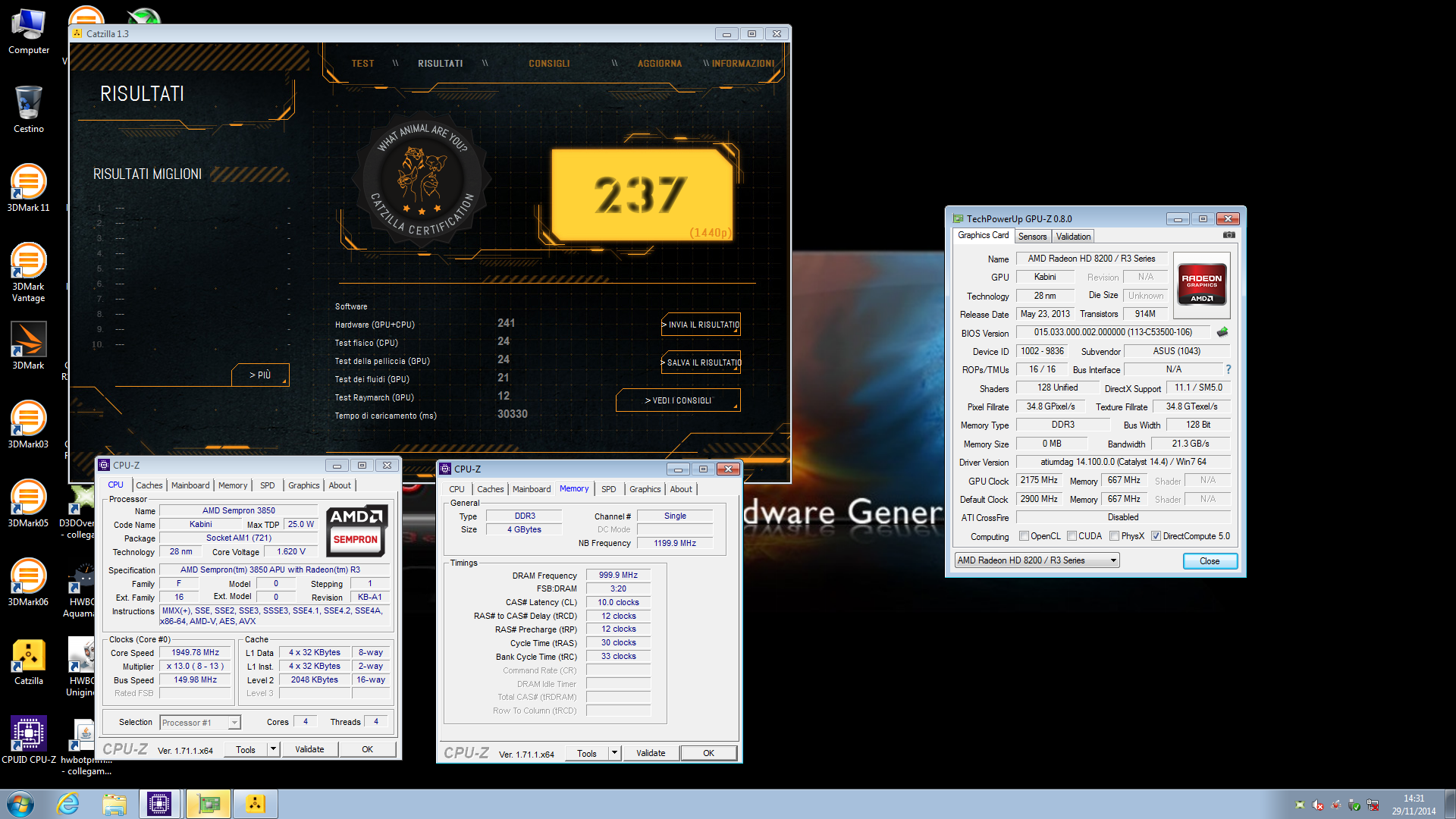
Task: Launch the 3DMark03 shortcut
Action: (28, 425)
